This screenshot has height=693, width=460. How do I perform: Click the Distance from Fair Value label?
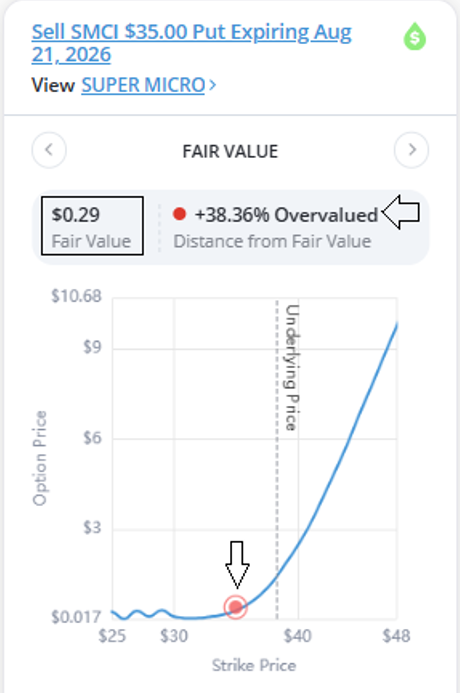[x=272, y=241]
